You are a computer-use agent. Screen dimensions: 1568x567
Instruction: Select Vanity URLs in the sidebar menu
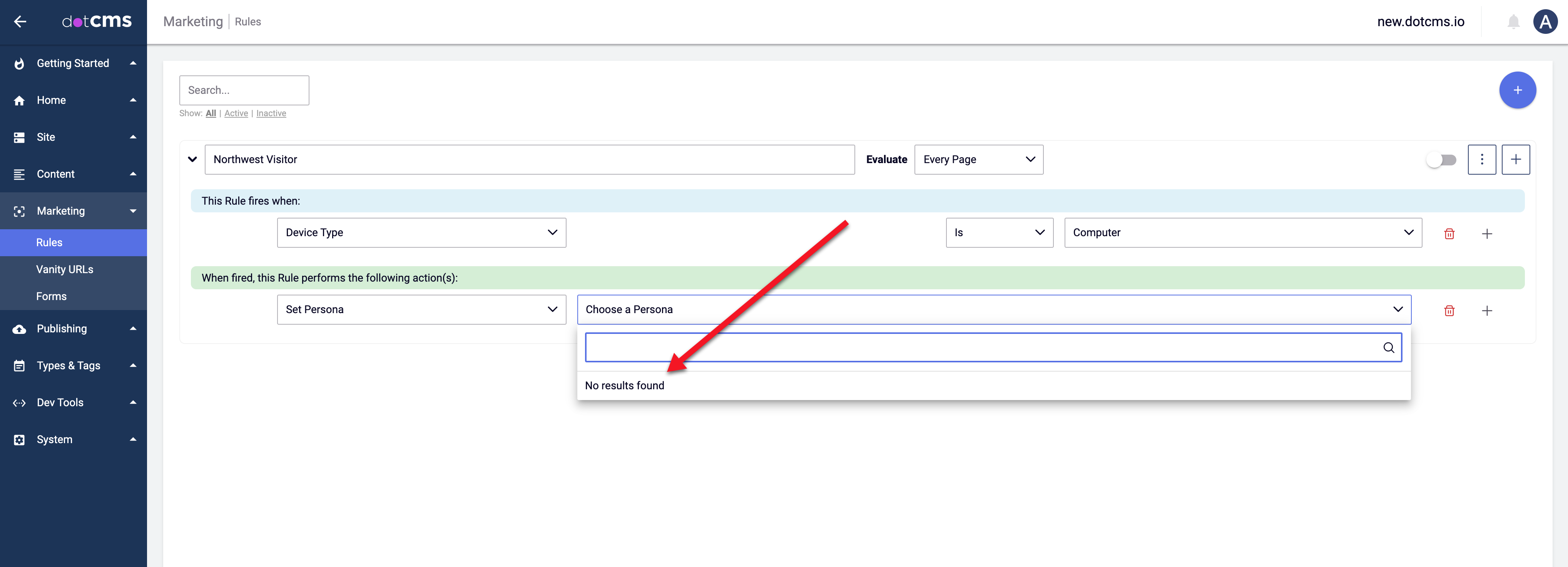tap(65, 269)
